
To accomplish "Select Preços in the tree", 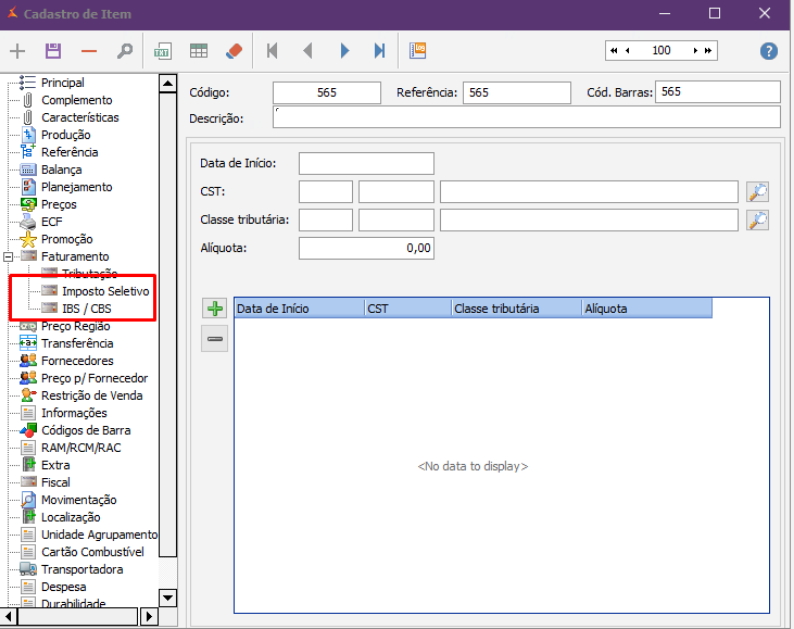I will (x=59, y=204).
